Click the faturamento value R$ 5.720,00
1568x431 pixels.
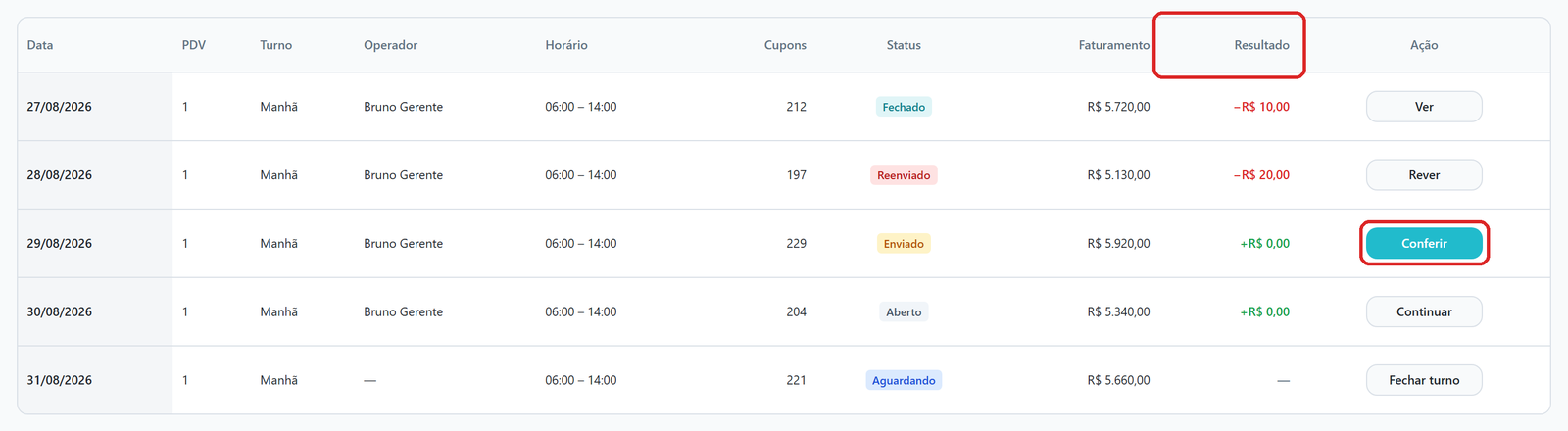1118,107
